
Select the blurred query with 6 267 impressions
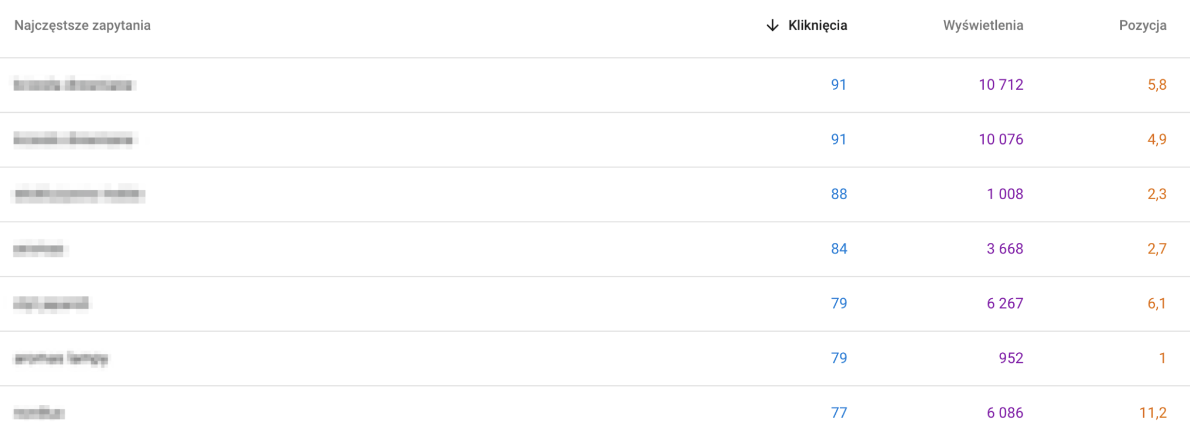[53, 303]
